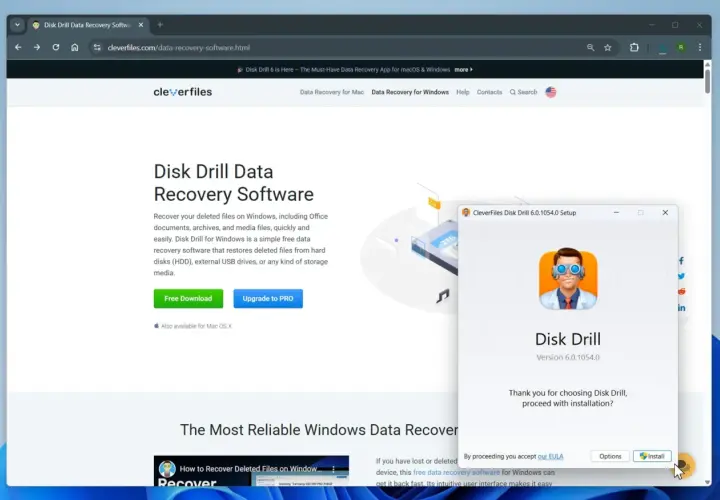
Task: Open a new browser tab
Action: (x=160, y=25)
